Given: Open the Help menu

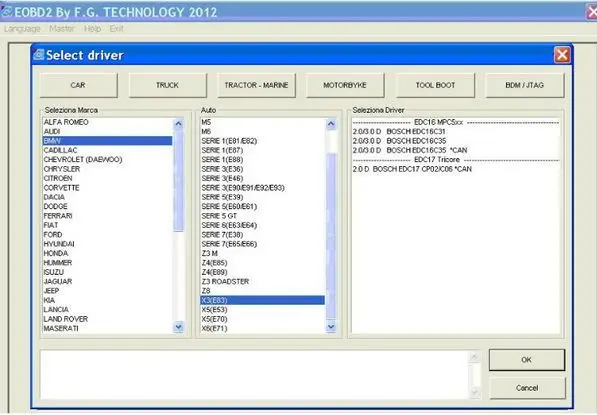Looking at the screenshot, I should [x=93, y=29].
